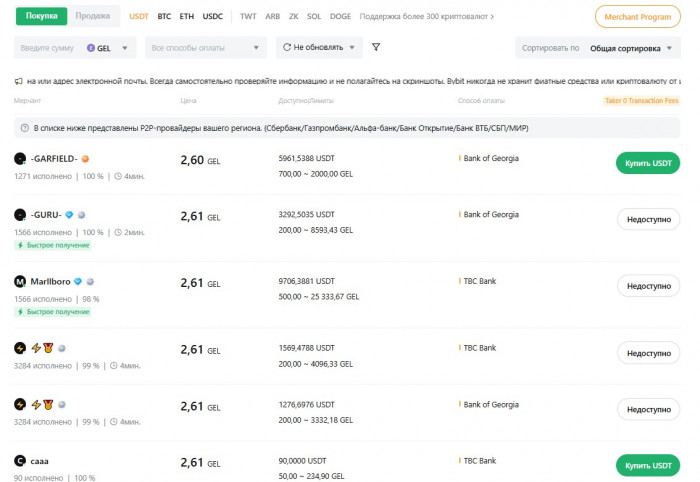
Task: Click lightning icon in Marllboro fast receipt tag
Action: coord(20,312)
